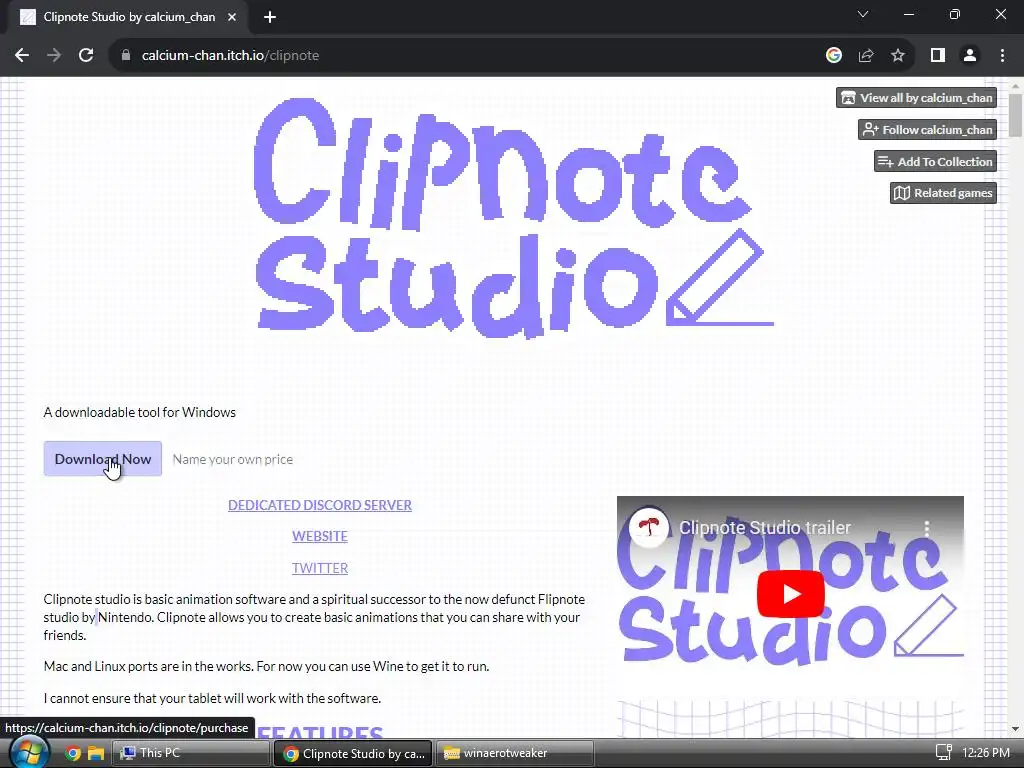Reload the Clipnote page
The image size is (1024, 768).
tap(86, 56)
